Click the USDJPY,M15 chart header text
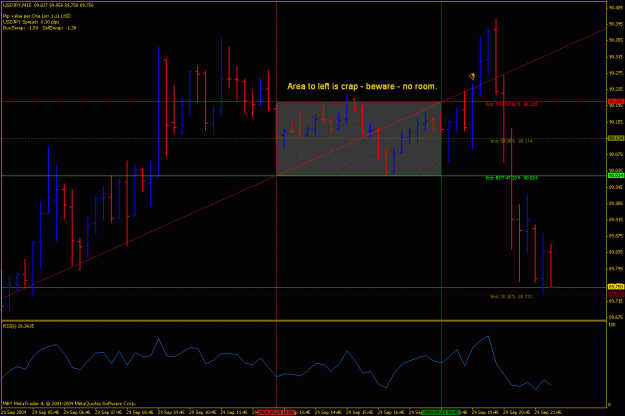Screen dimensions: 625x416 (48, 5)
